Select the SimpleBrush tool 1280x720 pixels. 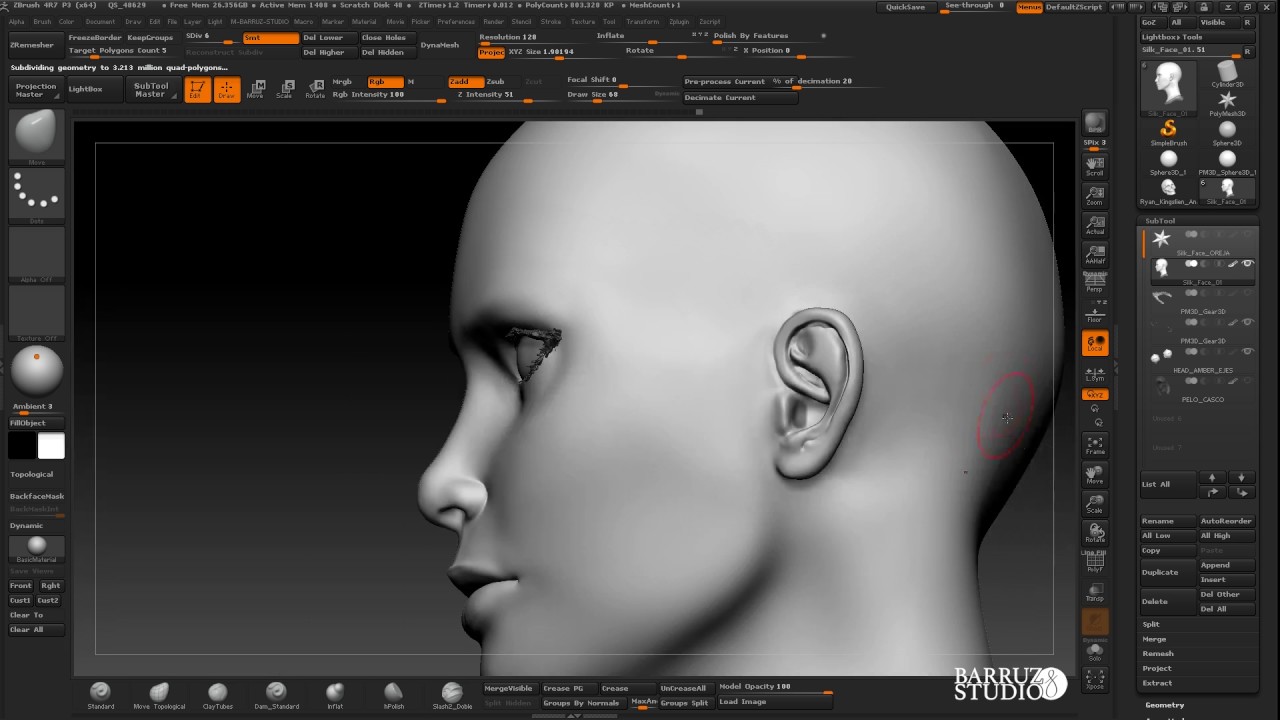1168,132
